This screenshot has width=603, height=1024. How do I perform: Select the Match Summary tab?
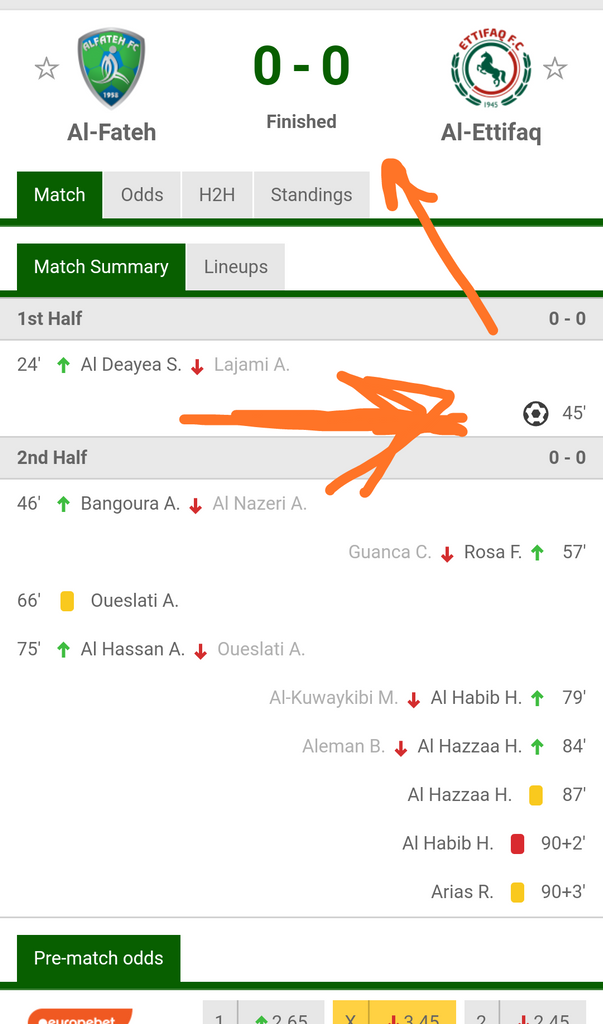coord(101,267)
